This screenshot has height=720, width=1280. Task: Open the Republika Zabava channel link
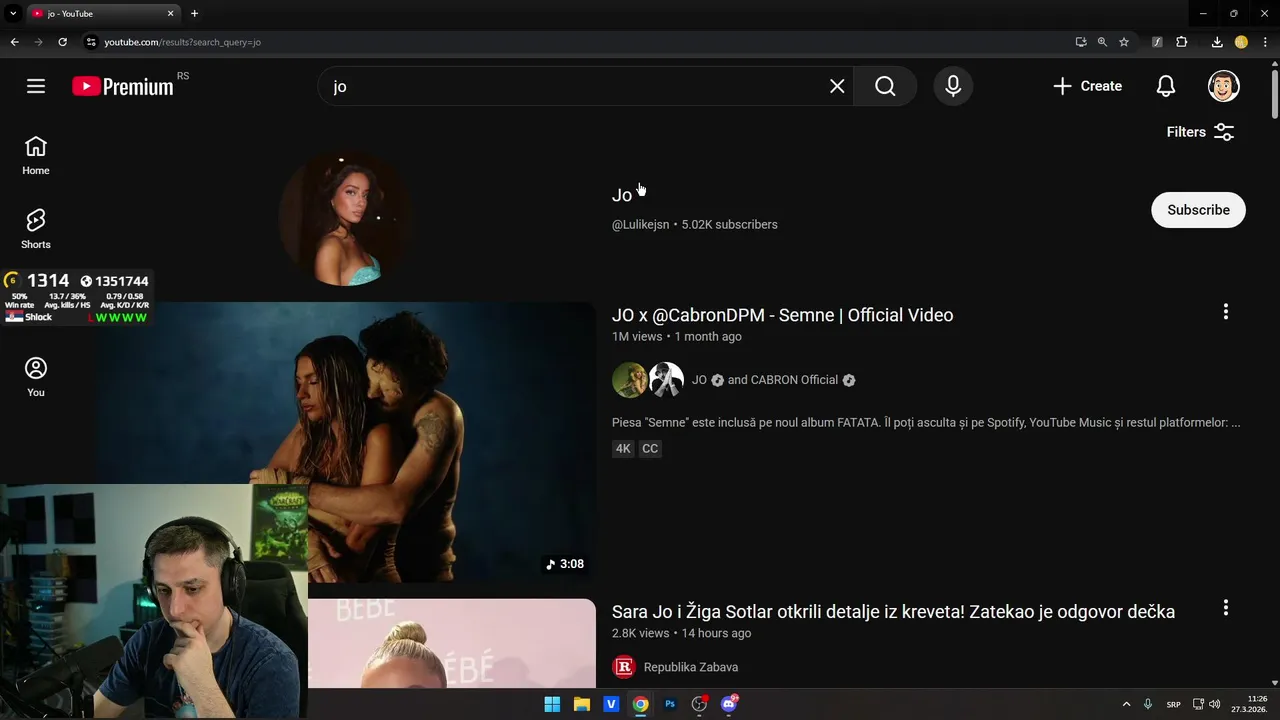pyautogui.click(x=691, y=667)
